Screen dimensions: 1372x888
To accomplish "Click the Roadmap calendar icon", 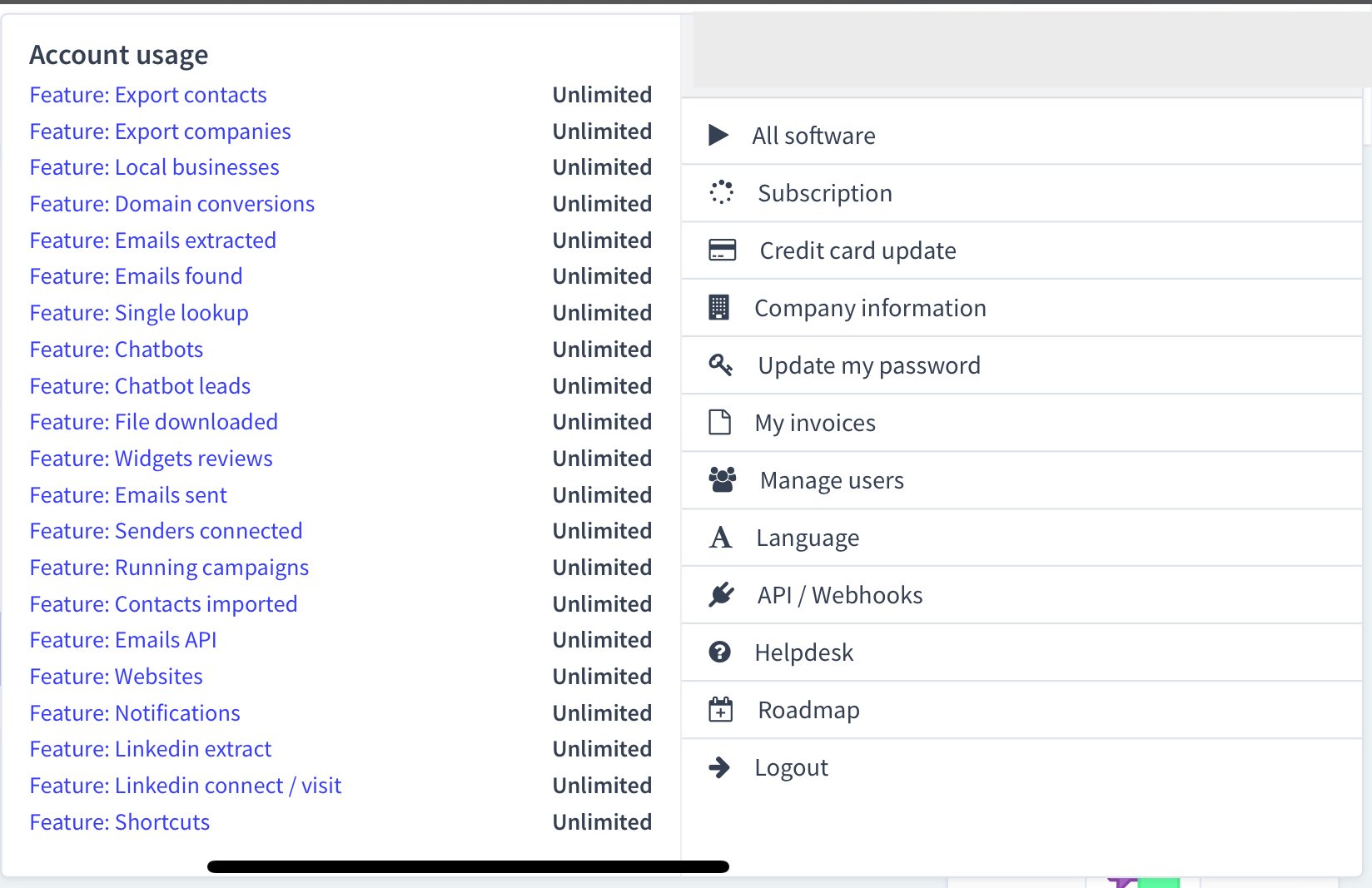I will [x=720, y=710].
